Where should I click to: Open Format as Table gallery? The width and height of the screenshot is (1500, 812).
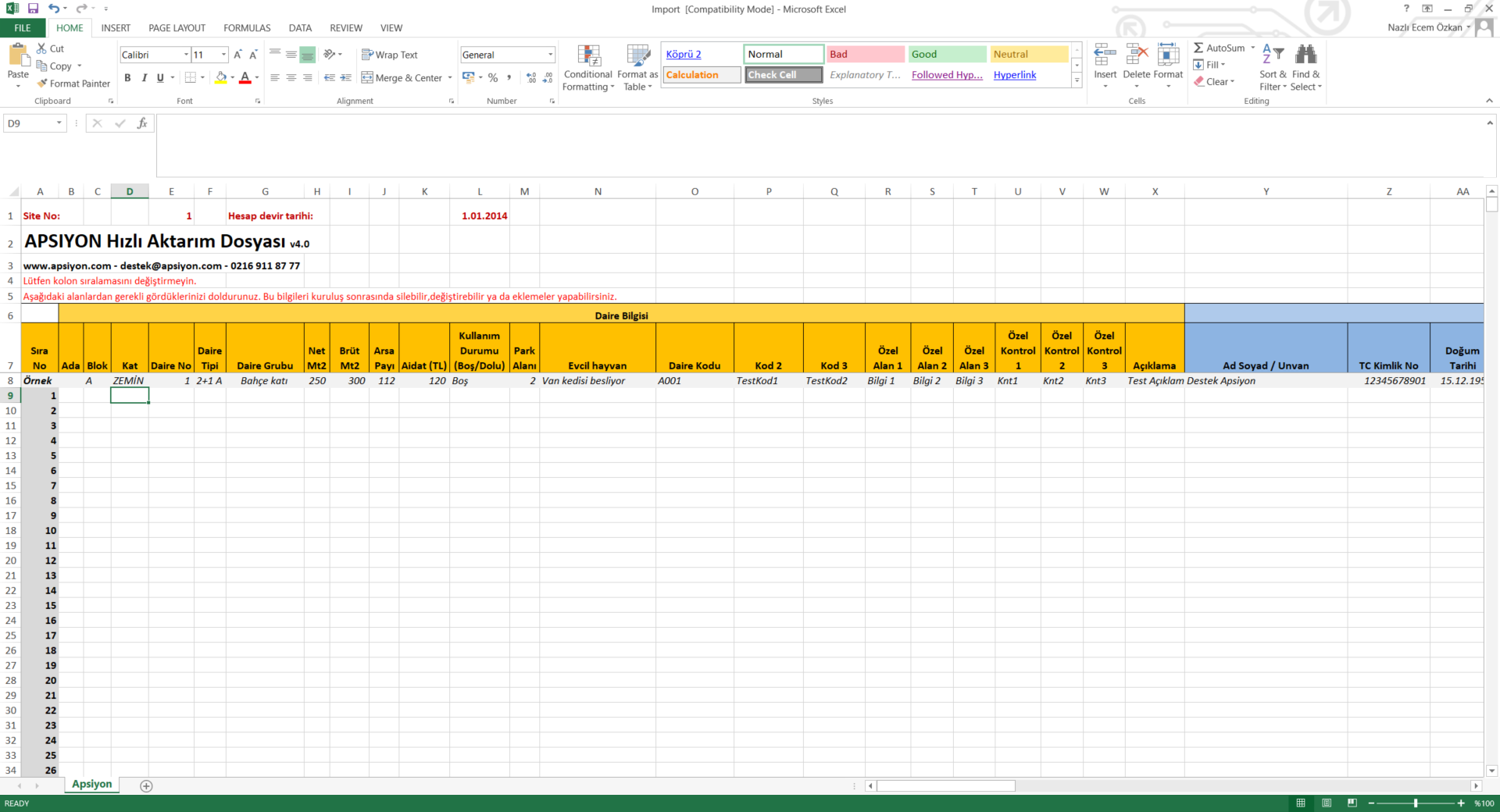[637, 68]
